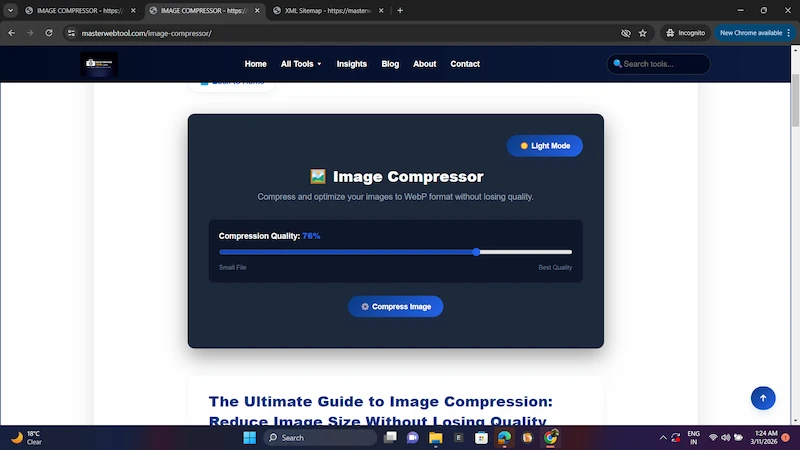Open the Insights menu link
800x450 pixels.
pos(352,64)
